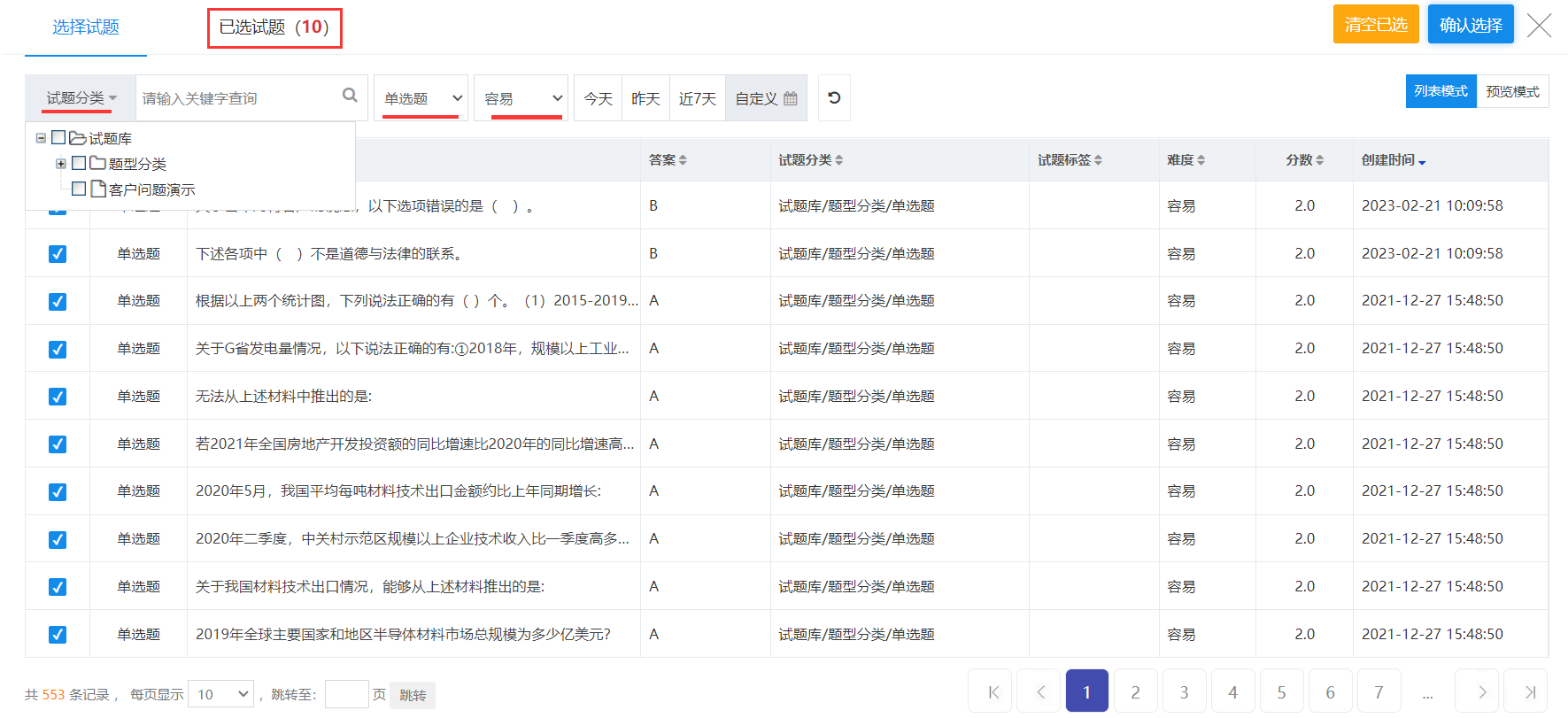Open the 容易 difficulty dropdown
Screen dimensions: 1568x718
(x=521, y=98)
